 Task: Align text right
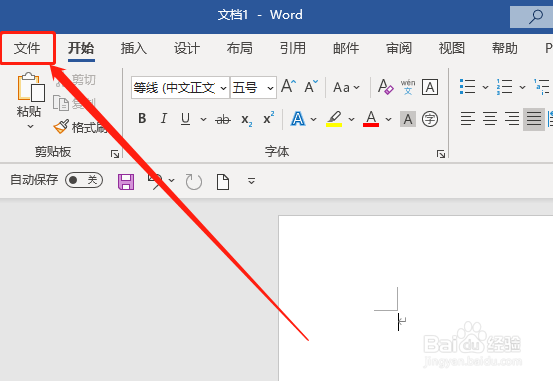(x=512, y=119)
